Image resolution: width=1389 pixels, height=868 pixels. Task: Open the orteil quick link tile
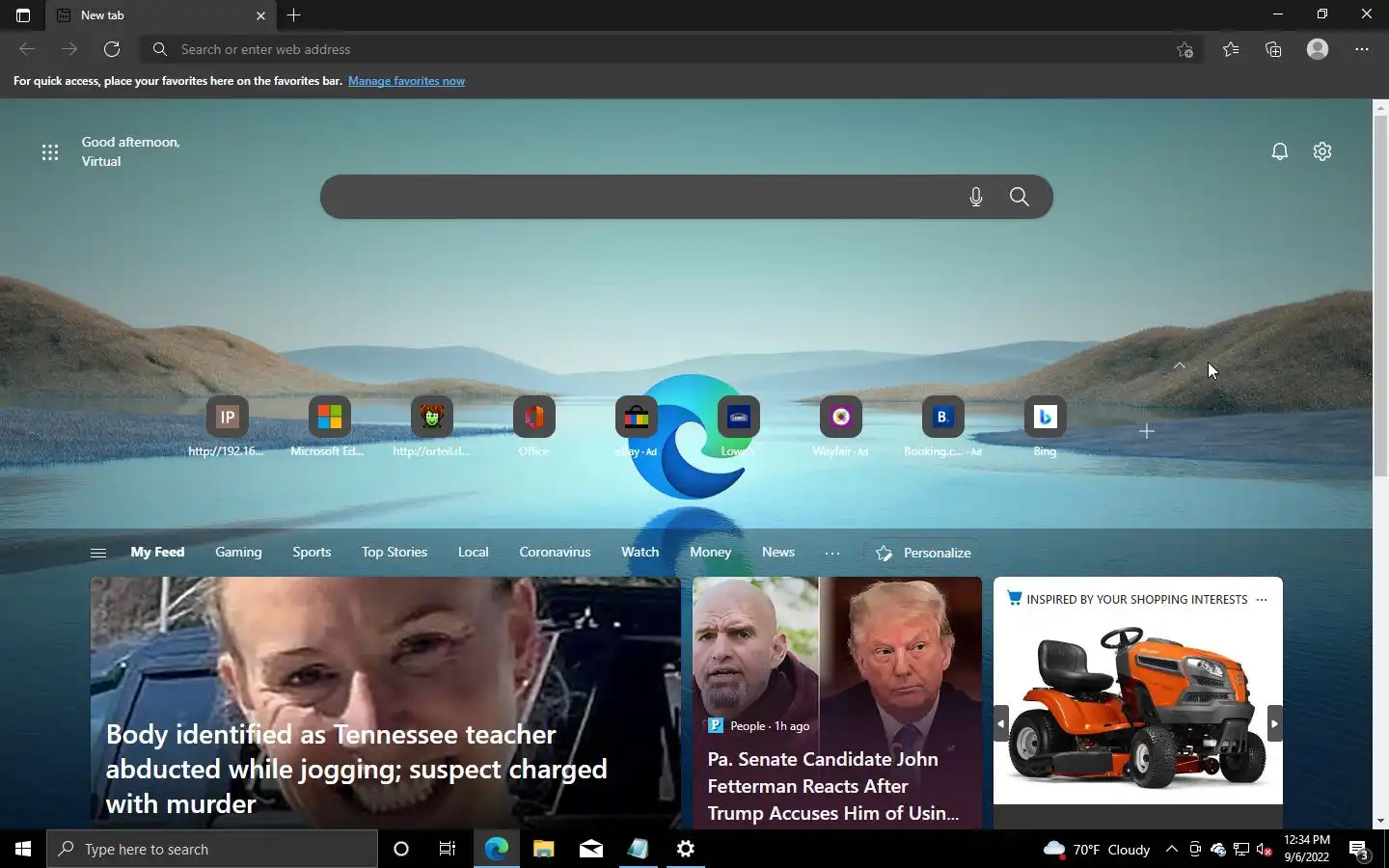[431, 426]
